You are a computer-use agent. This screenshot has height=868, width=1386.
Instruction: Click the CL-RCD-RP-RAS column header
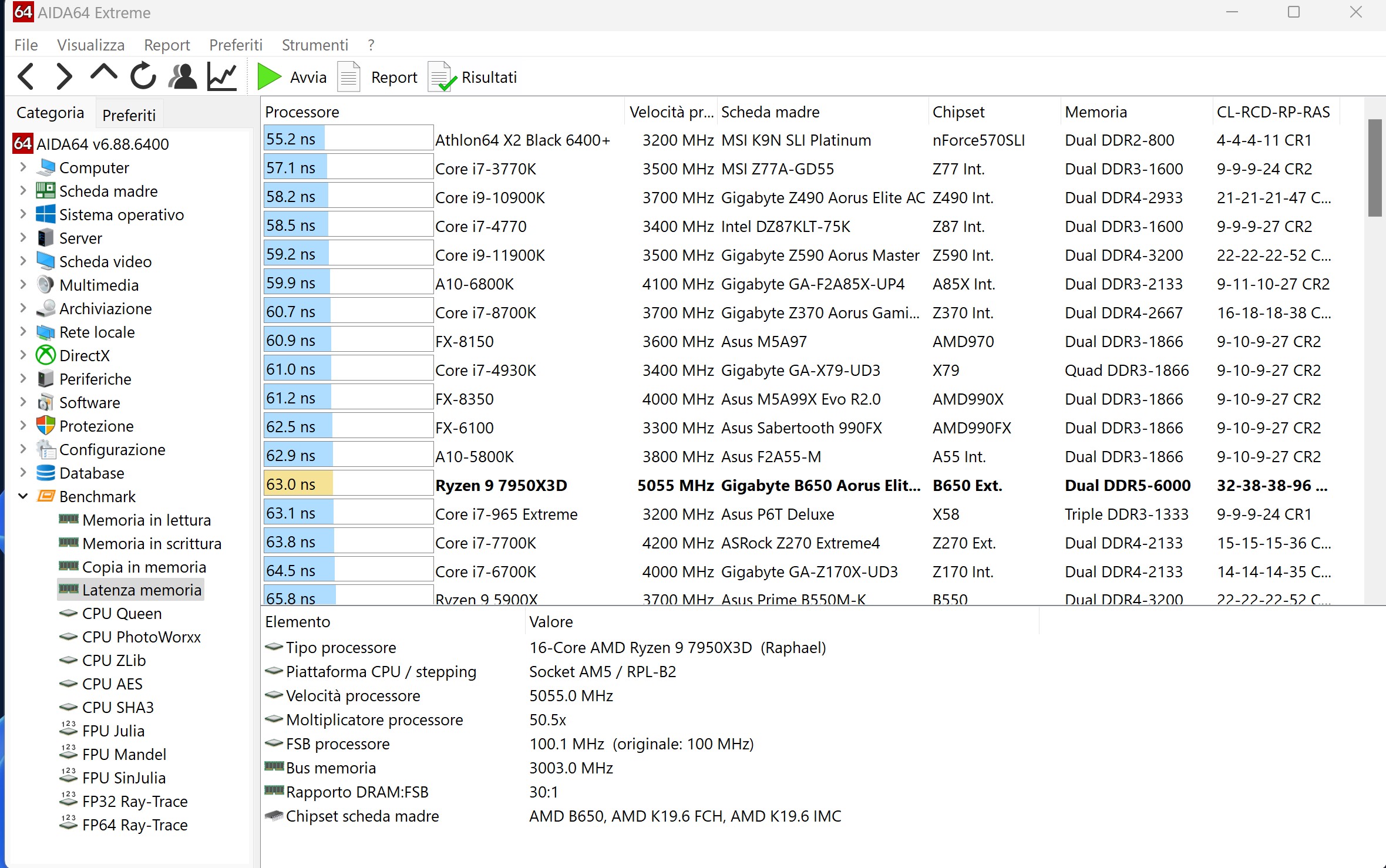coord(1273,112)
